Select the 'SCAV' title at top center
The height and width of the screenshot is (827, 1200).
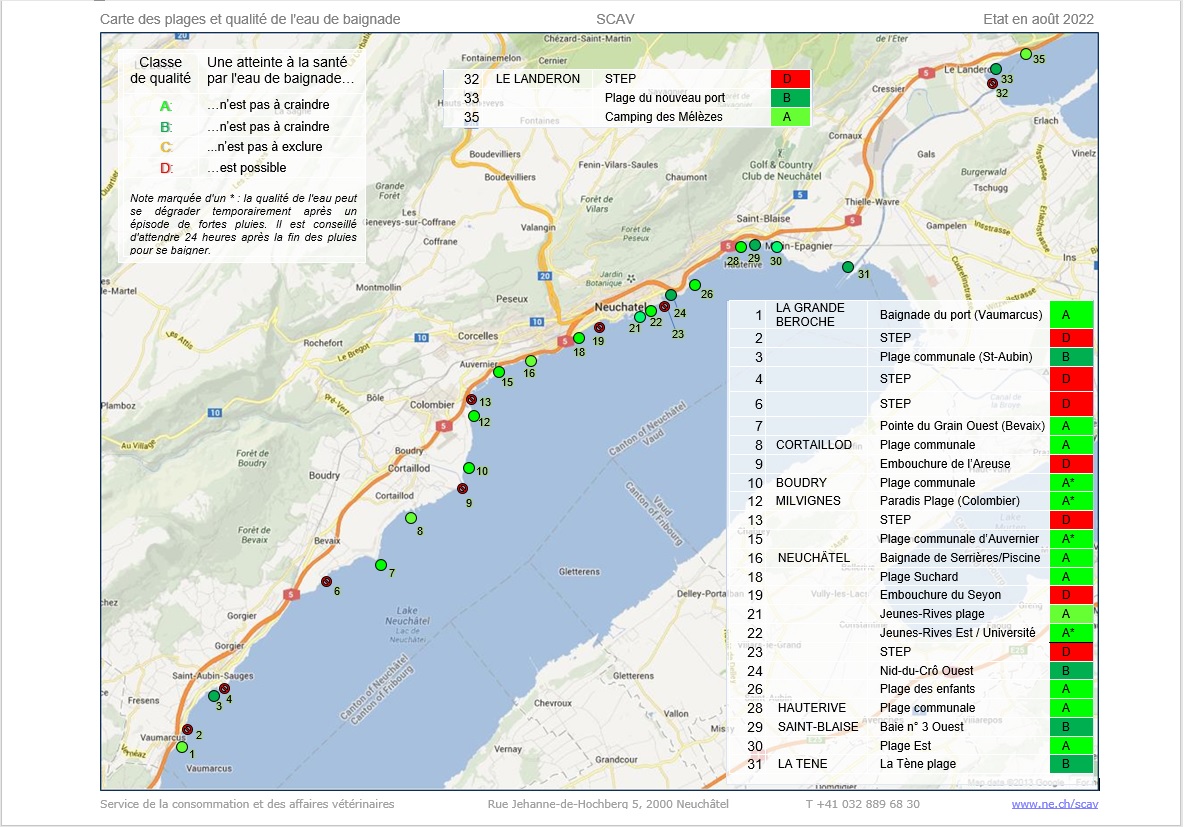pyautogui.click(x=615, y=19)
